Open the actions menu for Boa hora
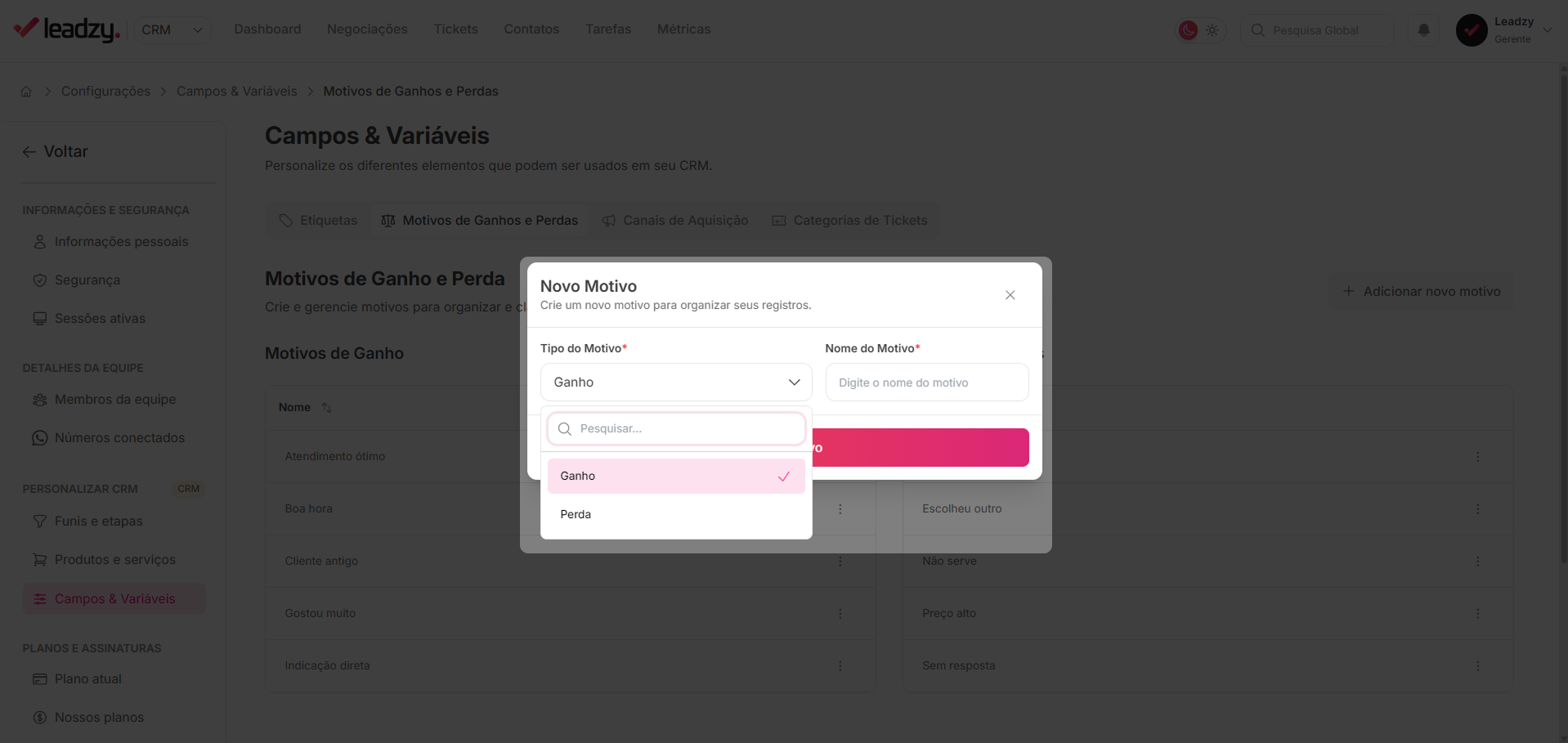 coord(840,509)
